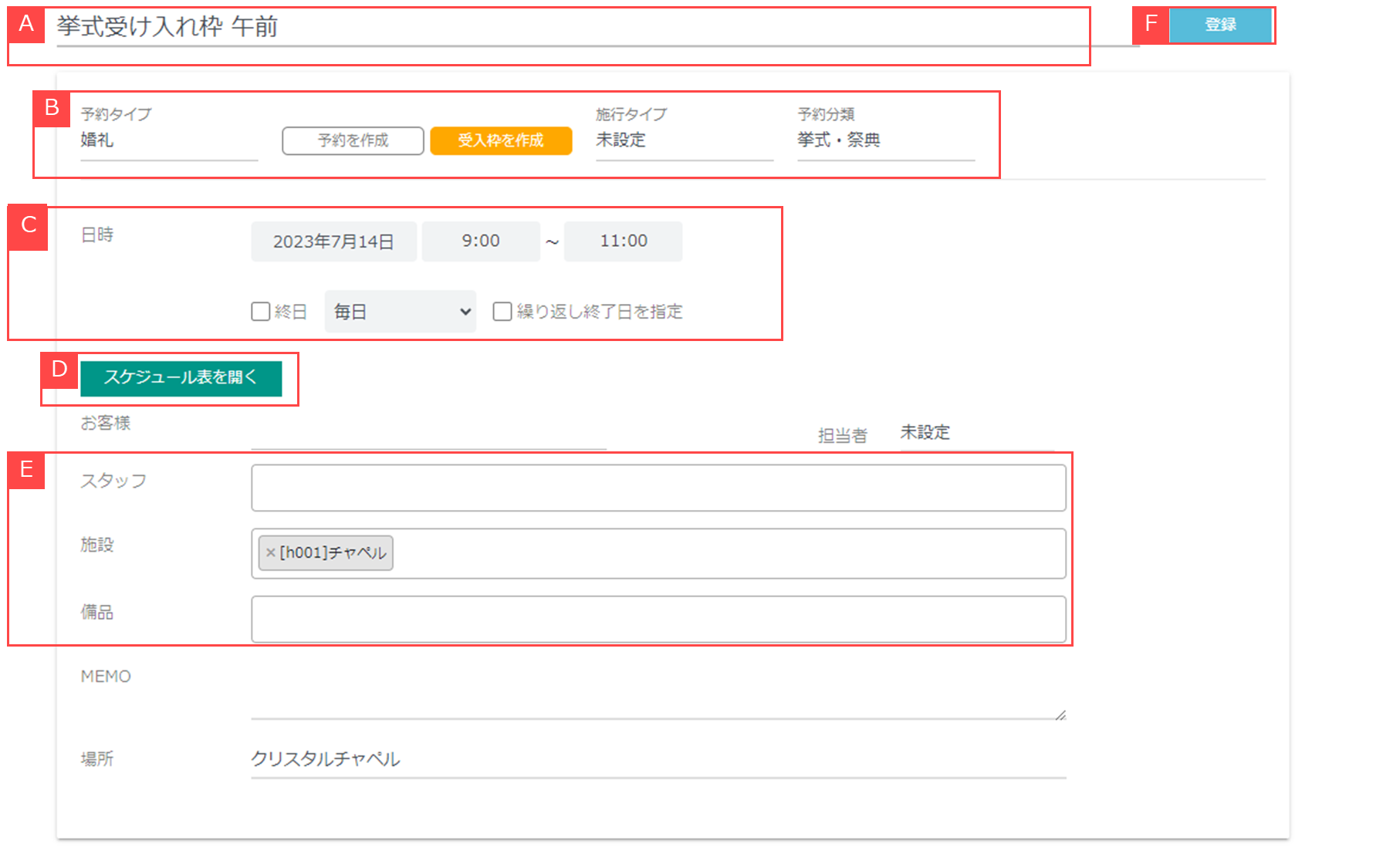This screenshot has height=868, width=1383.
Task: Pick the date 2023年7月14日
Action: 333,241
